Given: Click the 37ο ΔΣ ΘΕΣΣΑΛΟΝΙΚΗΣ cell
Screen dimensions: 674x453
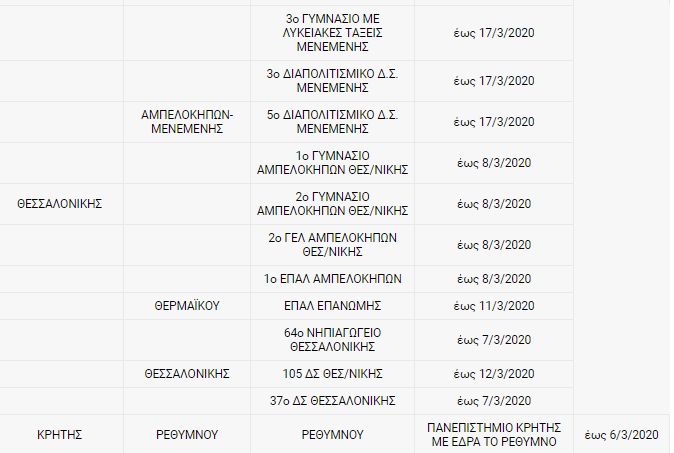Looking at the screenshot, I should pyautogui.click(x=333, y=402).
